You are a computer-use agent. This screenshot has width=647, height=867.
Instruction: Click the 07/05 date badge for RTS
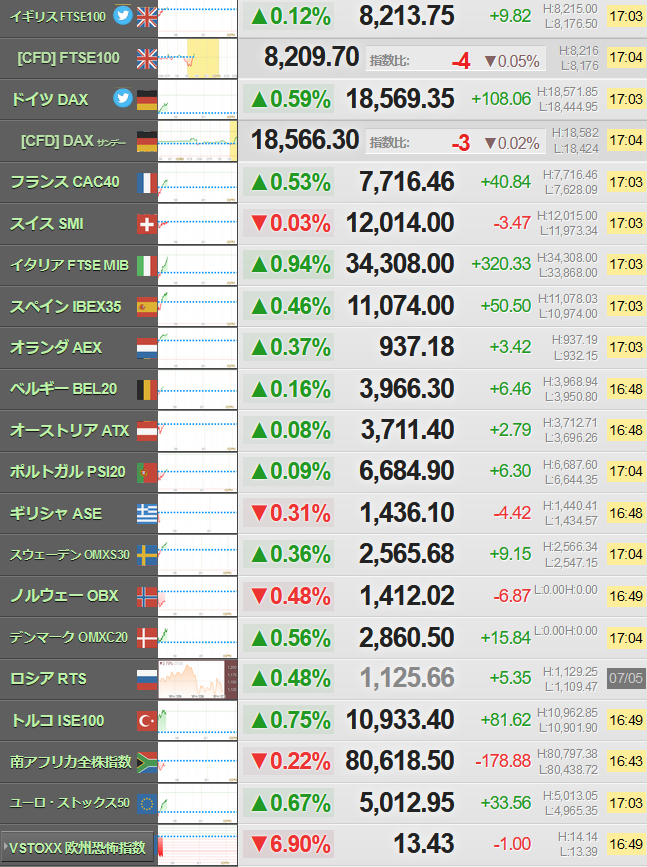626,678
